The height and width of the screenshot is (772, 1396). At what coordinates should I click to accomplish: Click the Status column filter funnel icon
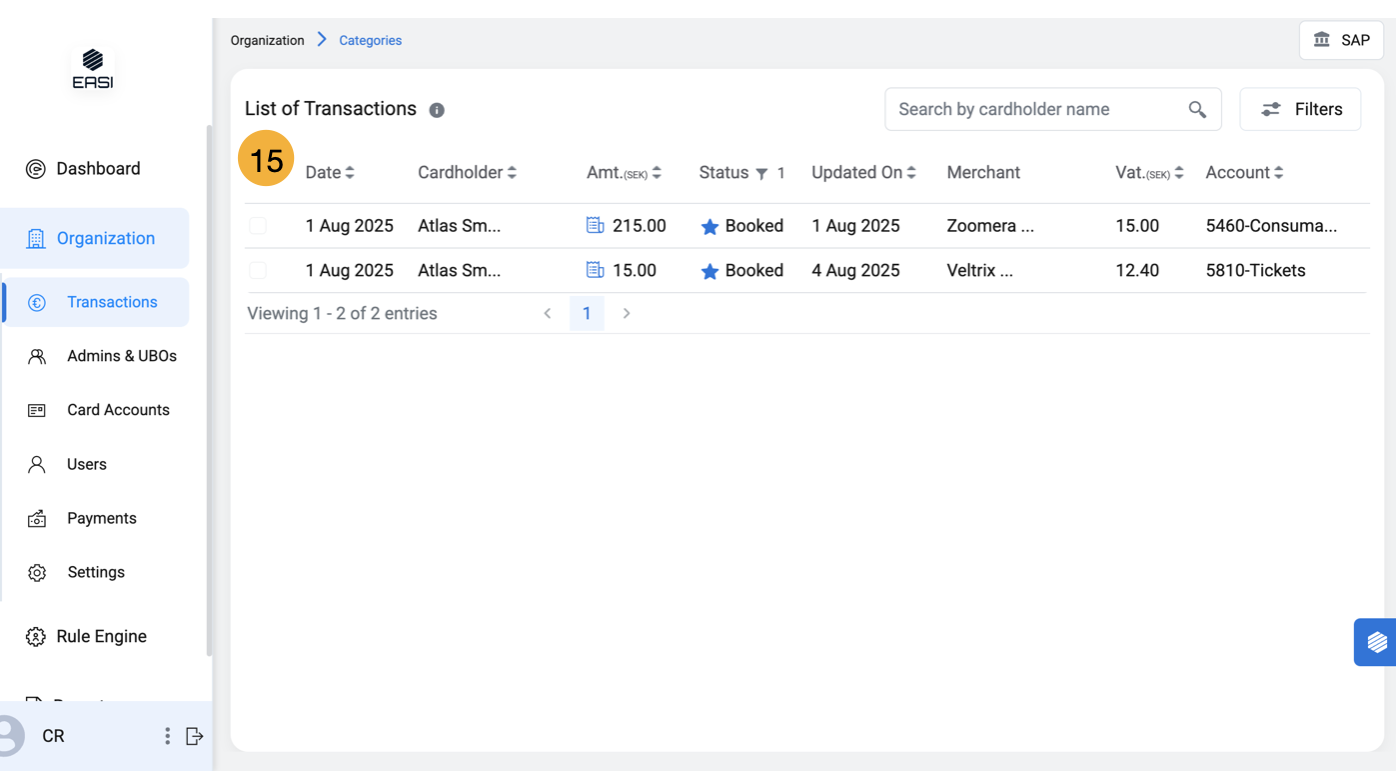click(762, 174)
